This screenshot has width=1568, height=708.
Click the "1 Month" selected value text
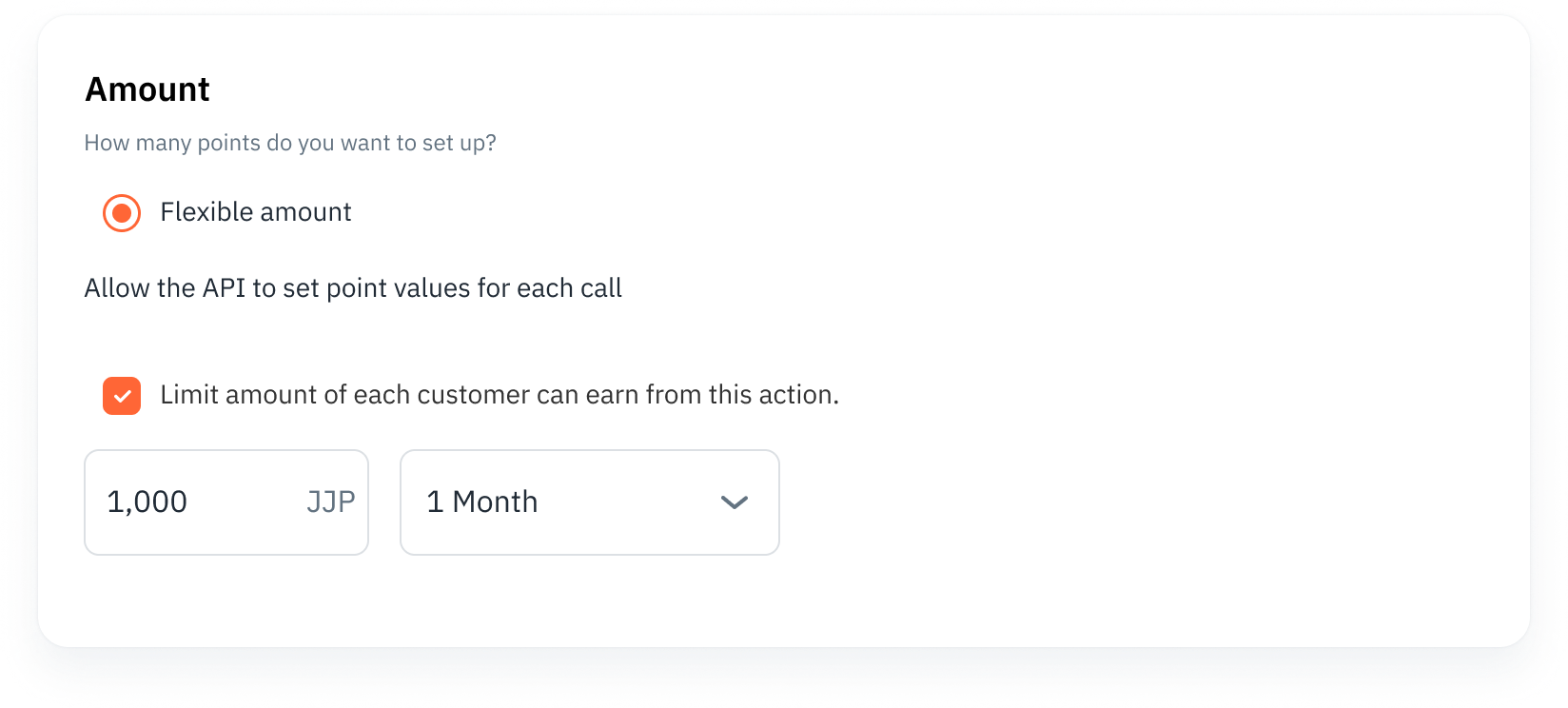click(x=481, y=502)
